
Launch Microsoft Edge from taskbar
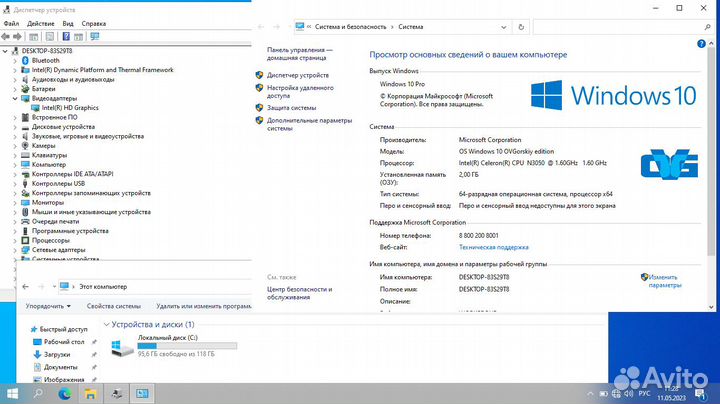64,393
